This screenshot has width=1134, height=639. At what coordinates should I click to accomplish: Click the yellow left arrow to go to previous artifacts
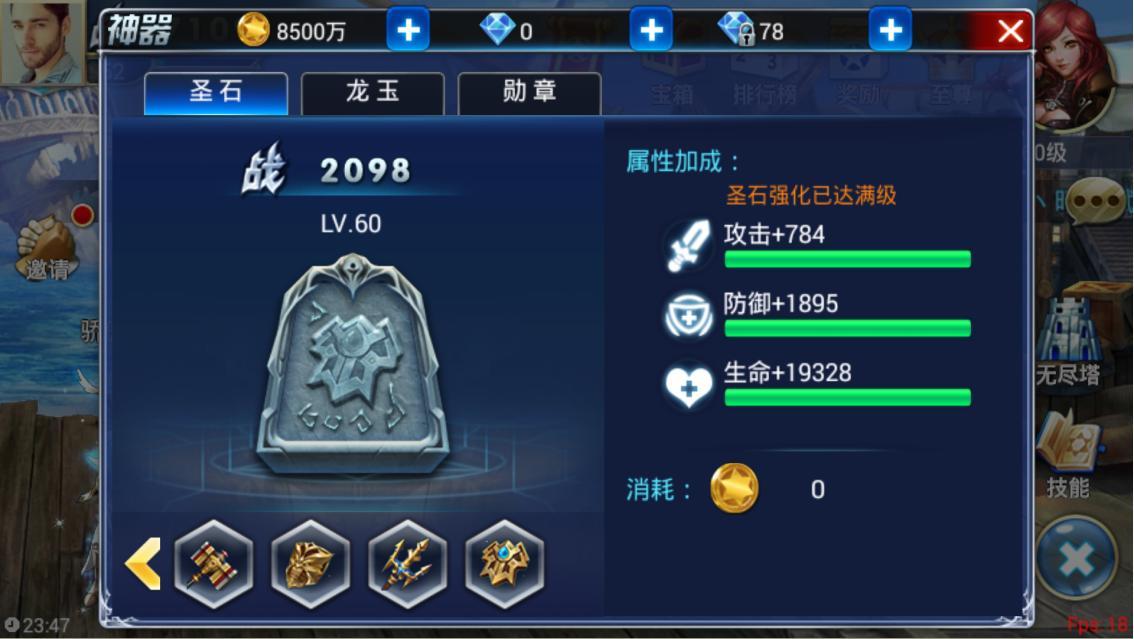coord(143,564)
